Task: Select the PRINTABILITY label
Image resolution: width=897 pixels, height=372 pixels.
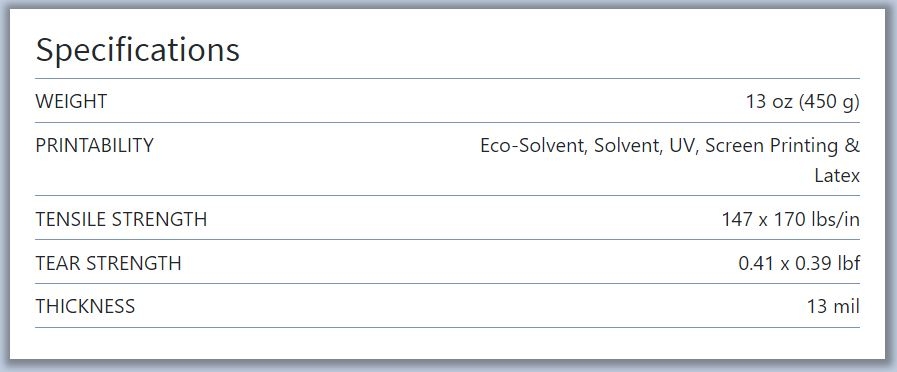Action: point(94,145)
